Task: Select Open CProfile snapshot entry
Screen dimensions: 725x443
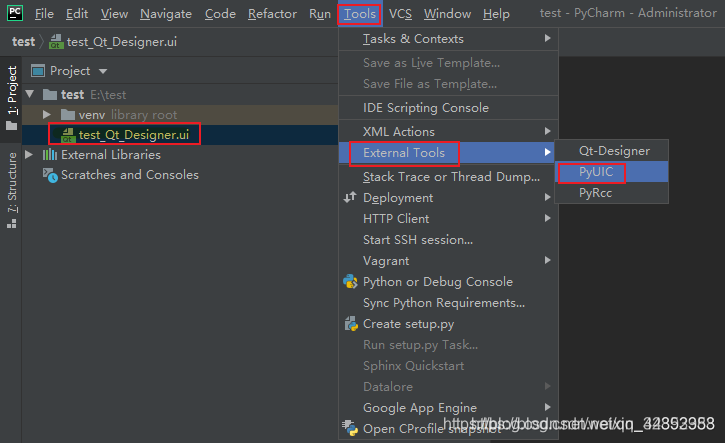Action: [x=449, y=429]
